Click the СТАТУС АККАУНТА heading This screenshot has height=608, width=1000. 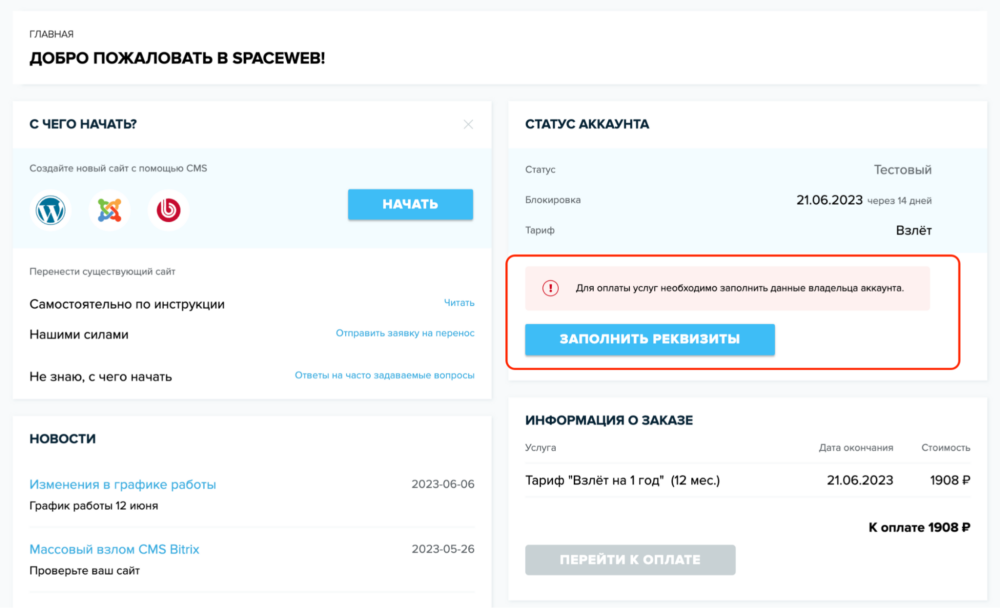588,124
